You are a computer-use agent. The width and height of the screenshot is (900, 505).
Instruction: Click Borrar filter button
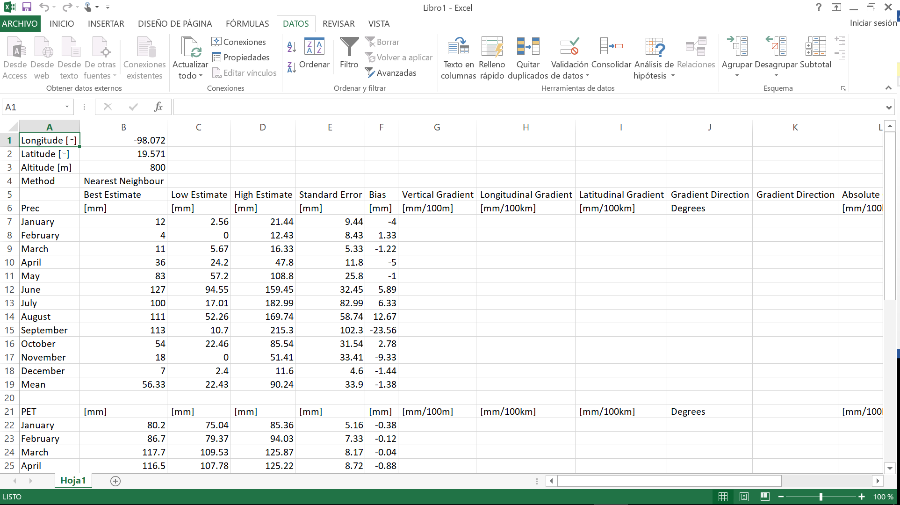382,42
